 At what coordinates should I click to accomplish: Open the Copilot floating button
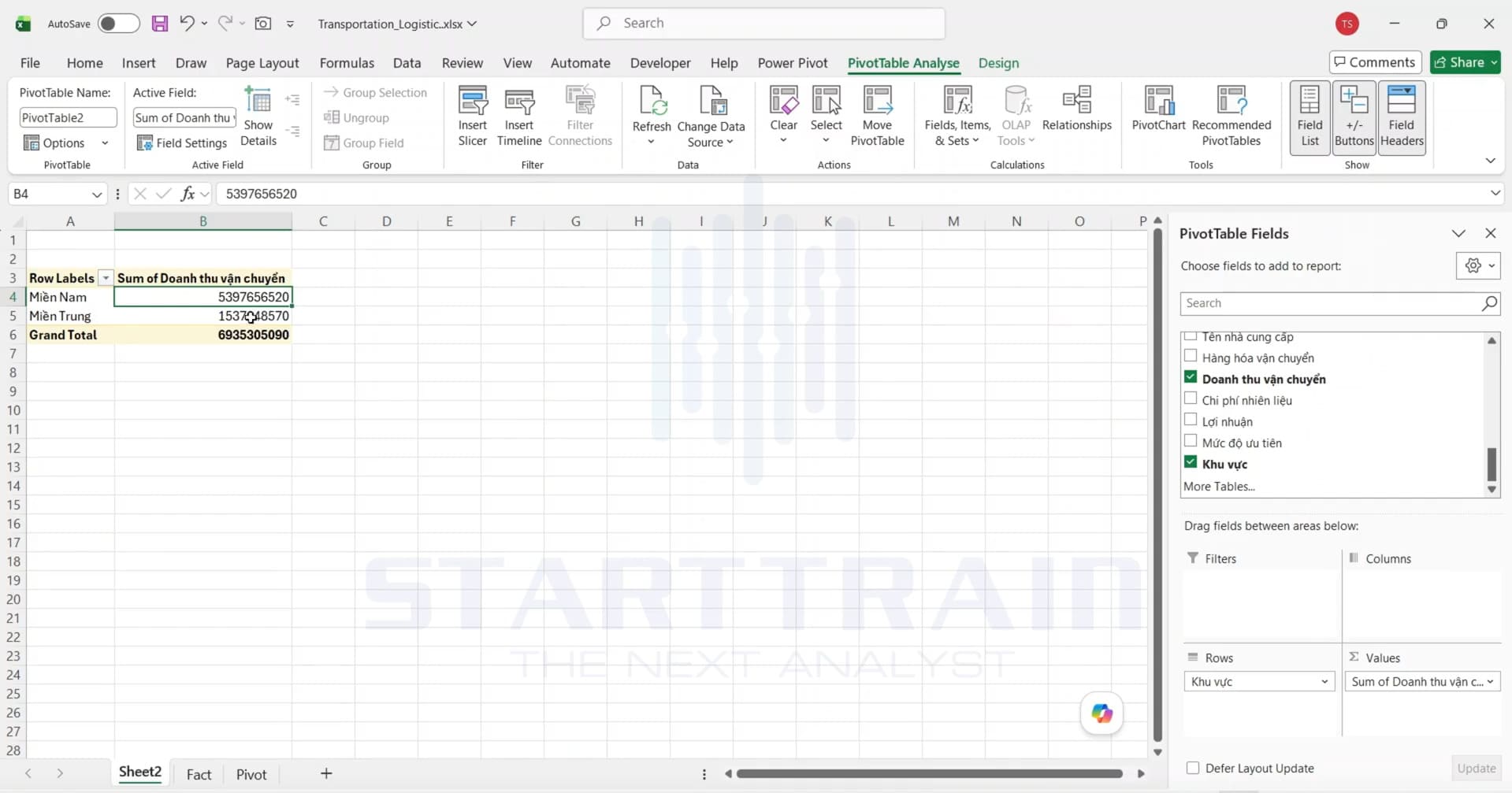[x=1101, y=713]
